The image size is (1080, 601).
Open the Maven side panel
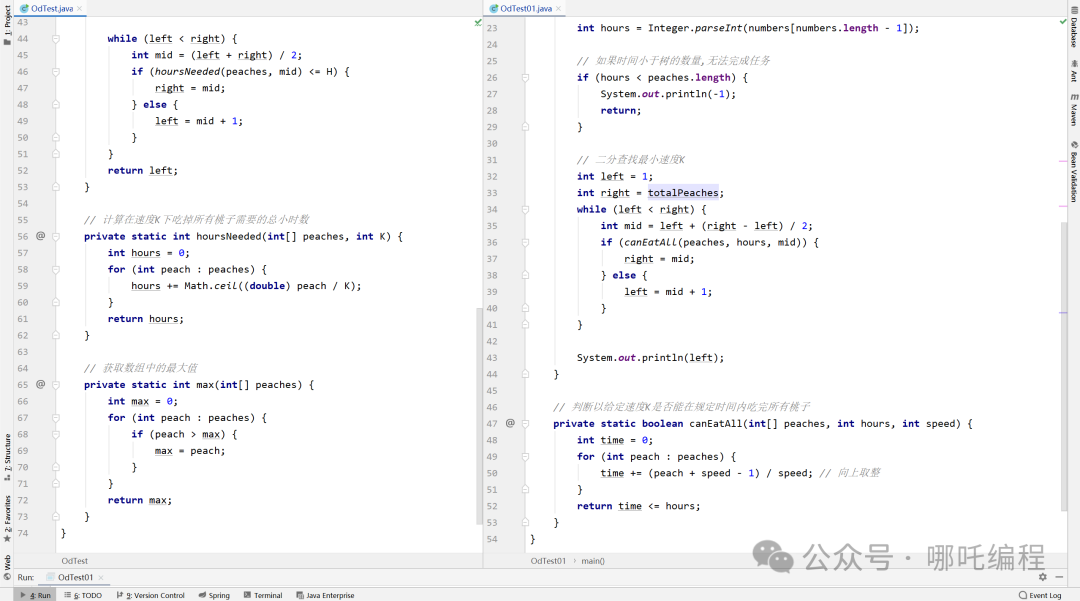[1073, 109]
